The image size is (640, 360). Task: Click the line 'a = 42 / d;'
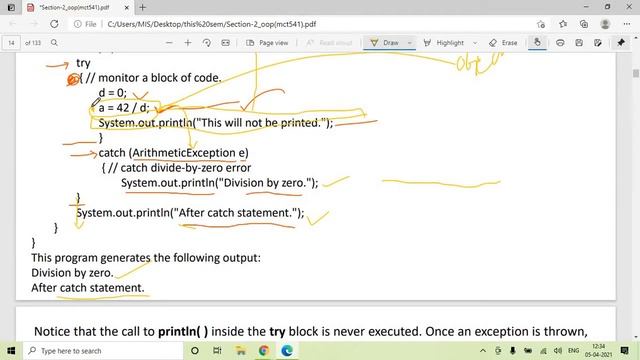click(x=124, y=108)
